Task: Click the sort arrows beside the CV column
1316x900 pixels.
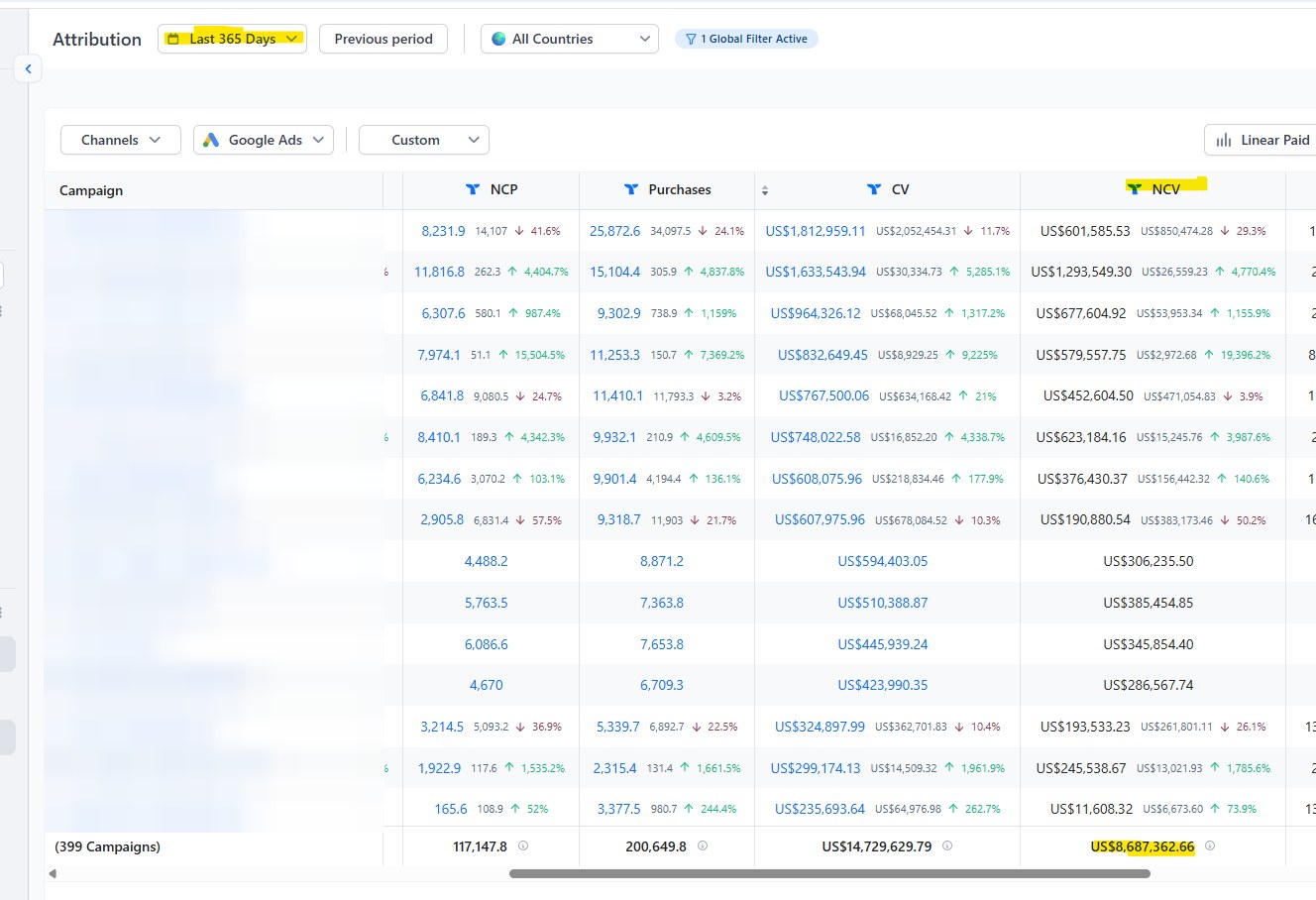Action: click(x=764, y=190)
